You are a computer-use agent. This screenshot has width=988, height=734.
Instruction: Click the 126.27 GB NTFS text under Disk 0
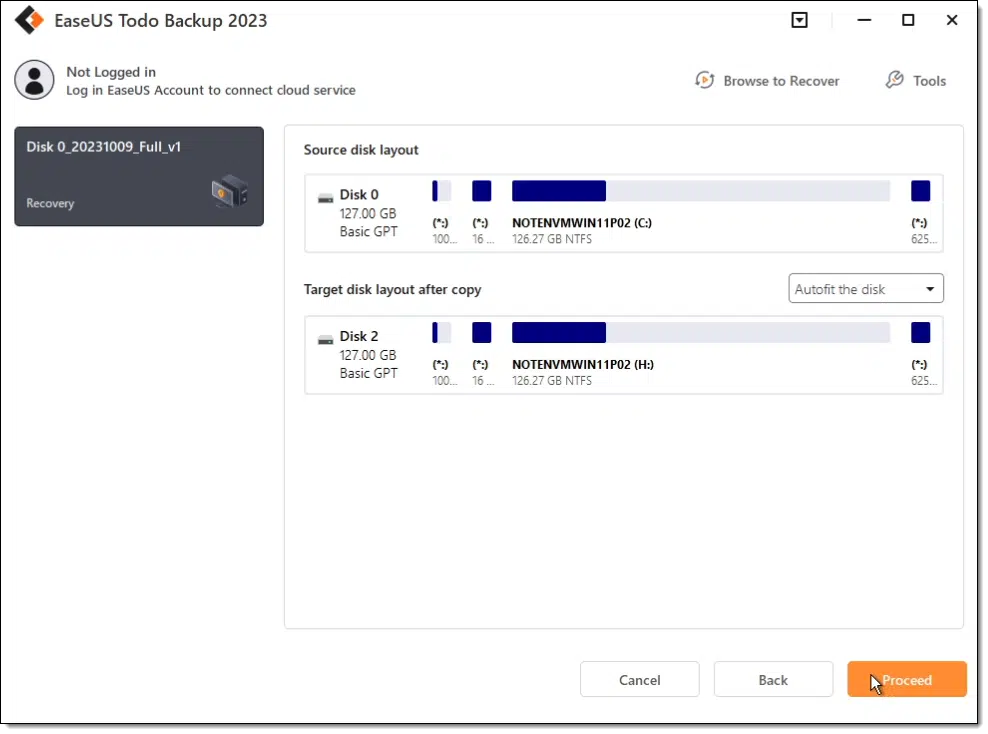554,240
